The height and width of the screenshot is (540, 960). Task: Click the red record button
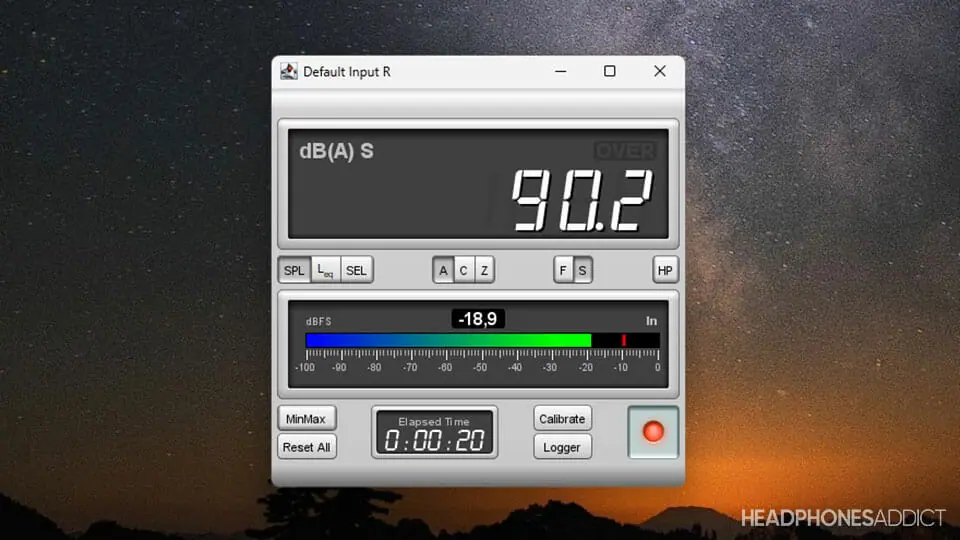653,432
